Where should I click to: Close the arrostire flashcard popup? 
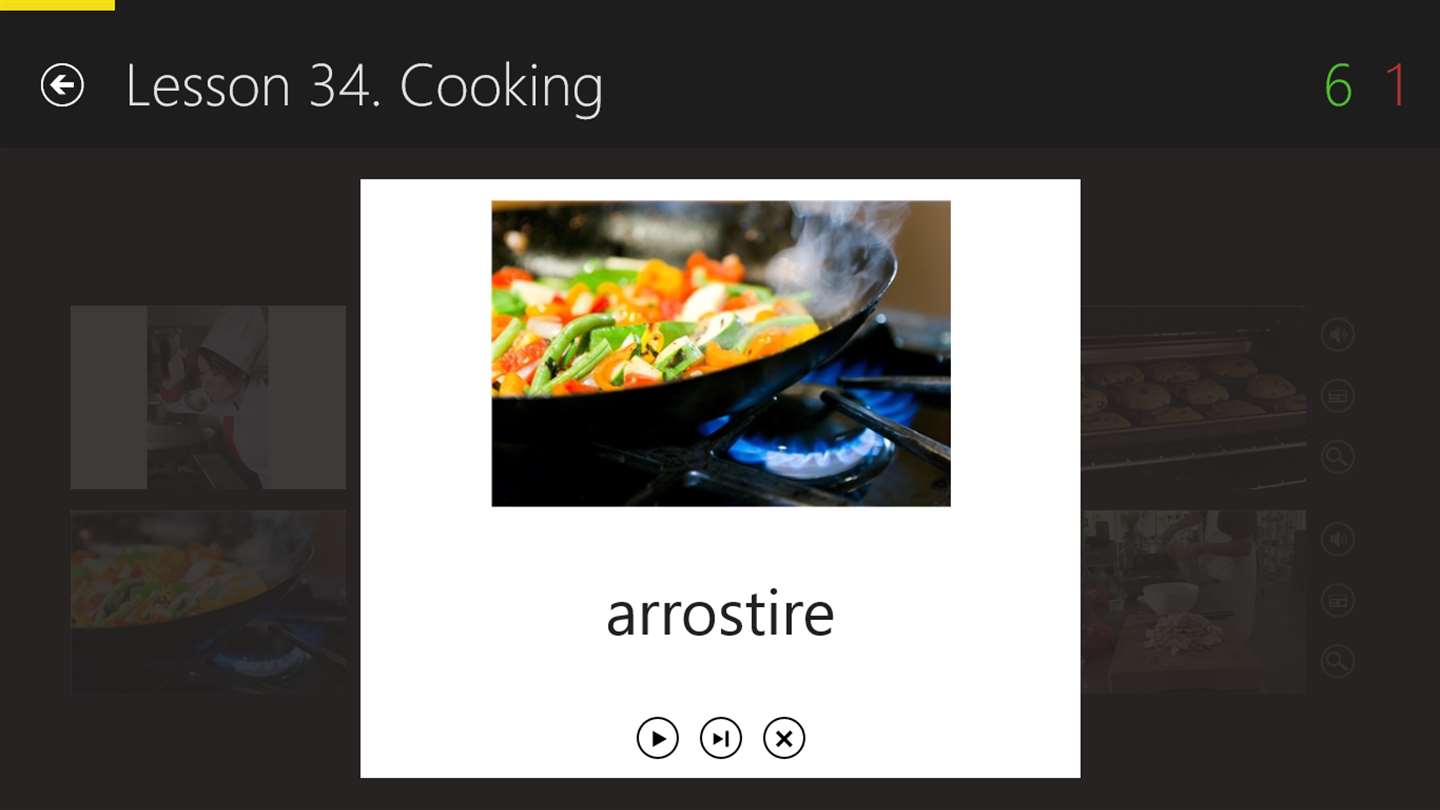click(784, 738)
